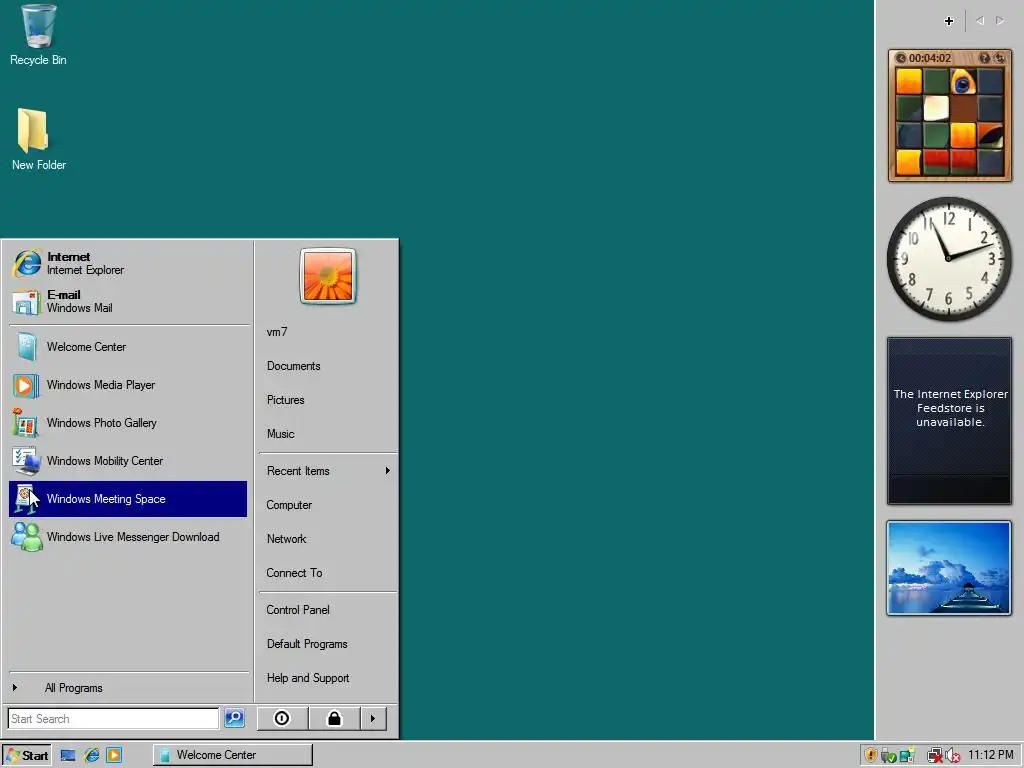Click the muted volume tray icon
This screenshot has width=1024, height=768.
coord(952,756)
